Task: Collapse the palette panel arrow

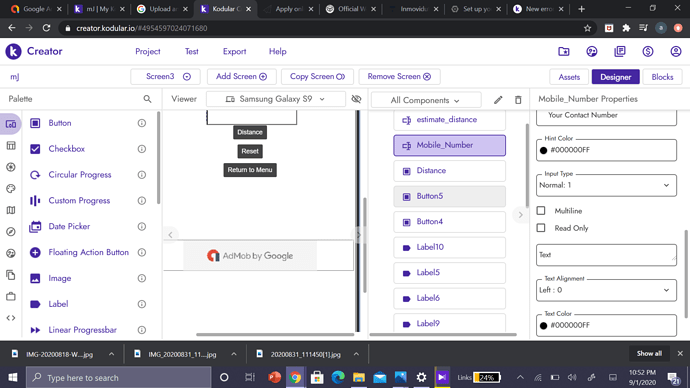Action: point(170,235)
